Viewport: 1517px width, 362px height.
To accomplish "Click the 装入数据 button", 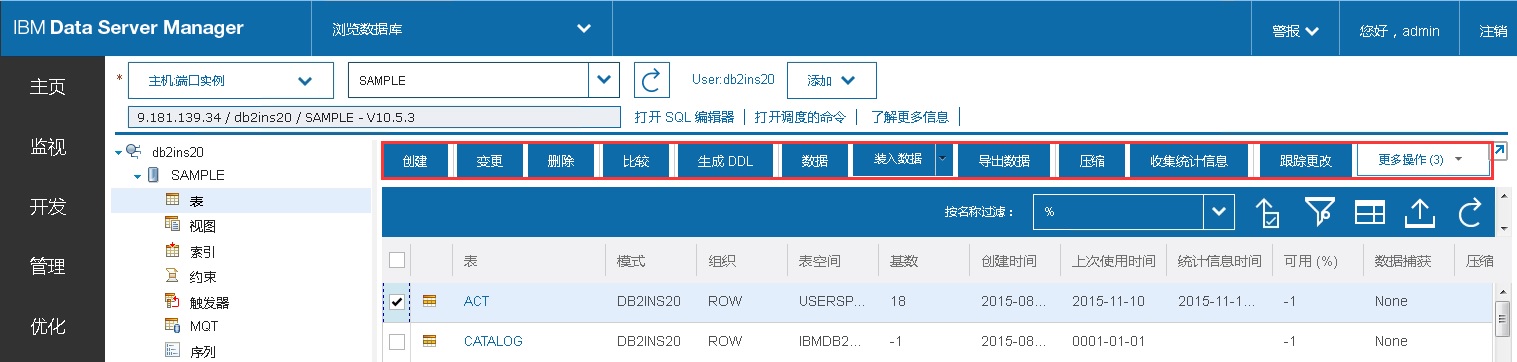I will [x=894, y=160].
